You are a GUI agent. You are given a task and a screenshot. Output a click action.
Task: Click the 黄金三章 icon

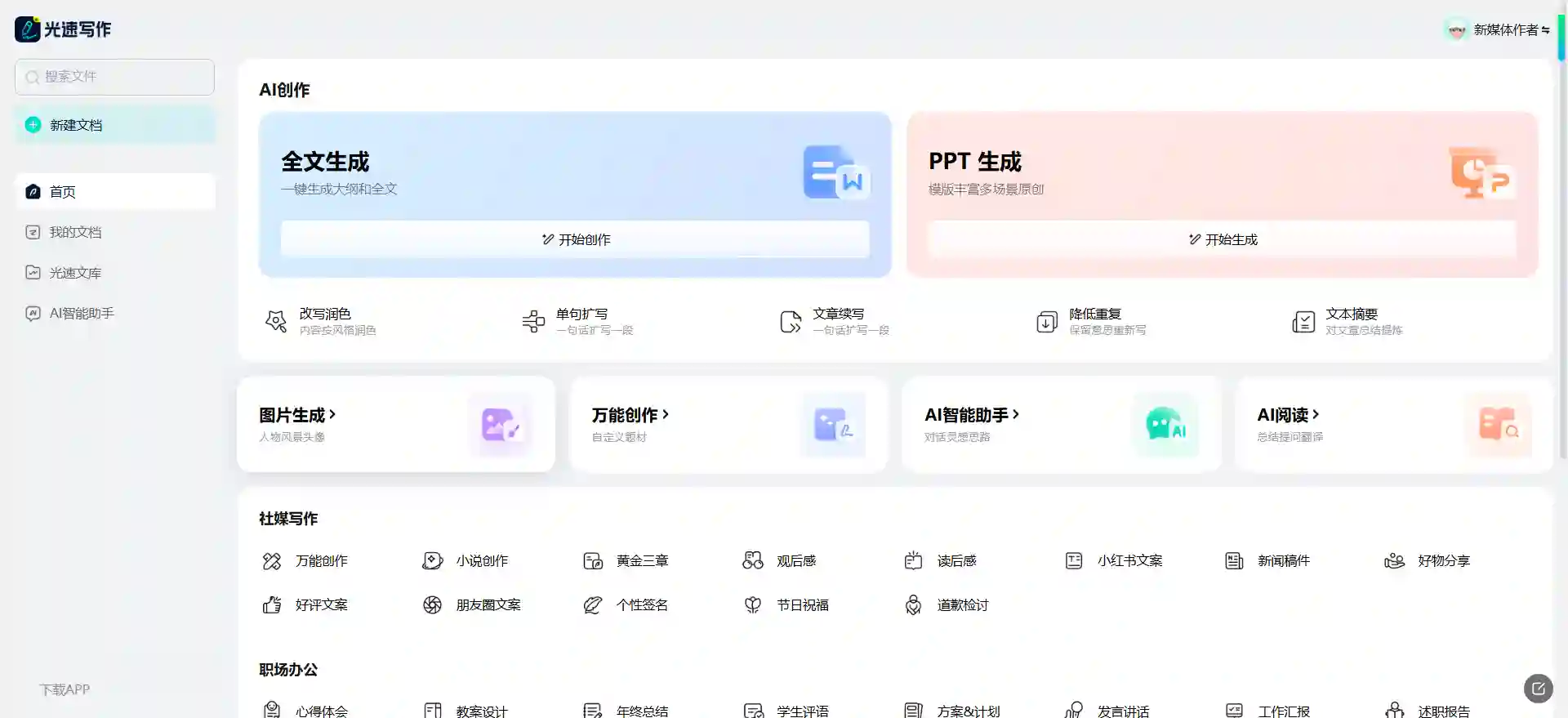pos(593,560)
